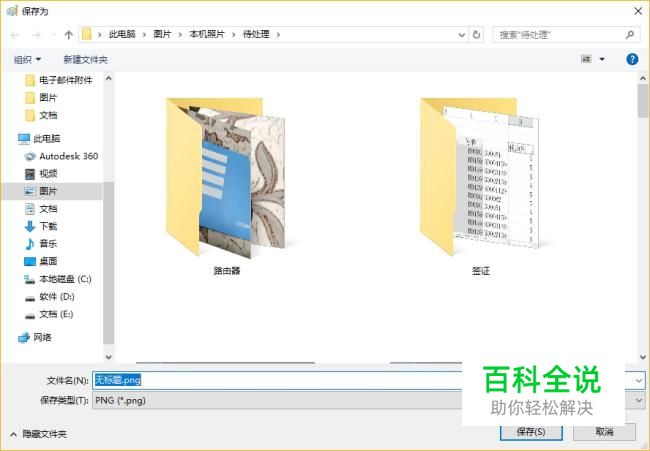
Task: Click file list scrollbar down arrow
Action: point(643,356)
